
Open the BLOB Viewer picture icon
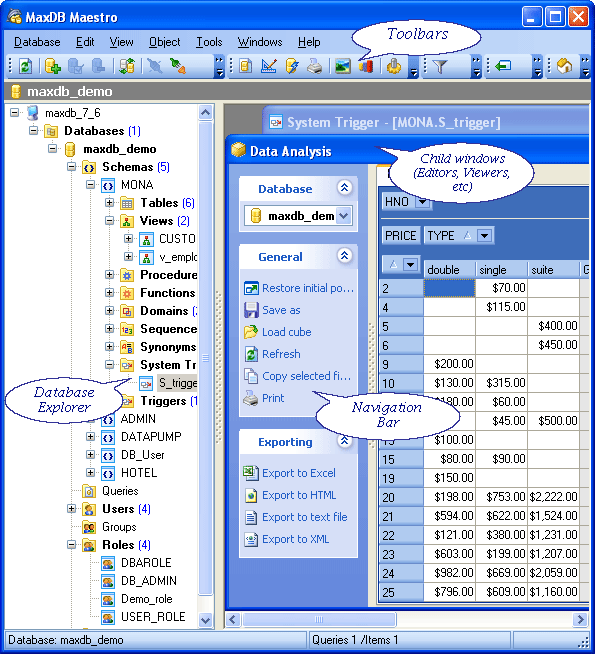point(343,66)
